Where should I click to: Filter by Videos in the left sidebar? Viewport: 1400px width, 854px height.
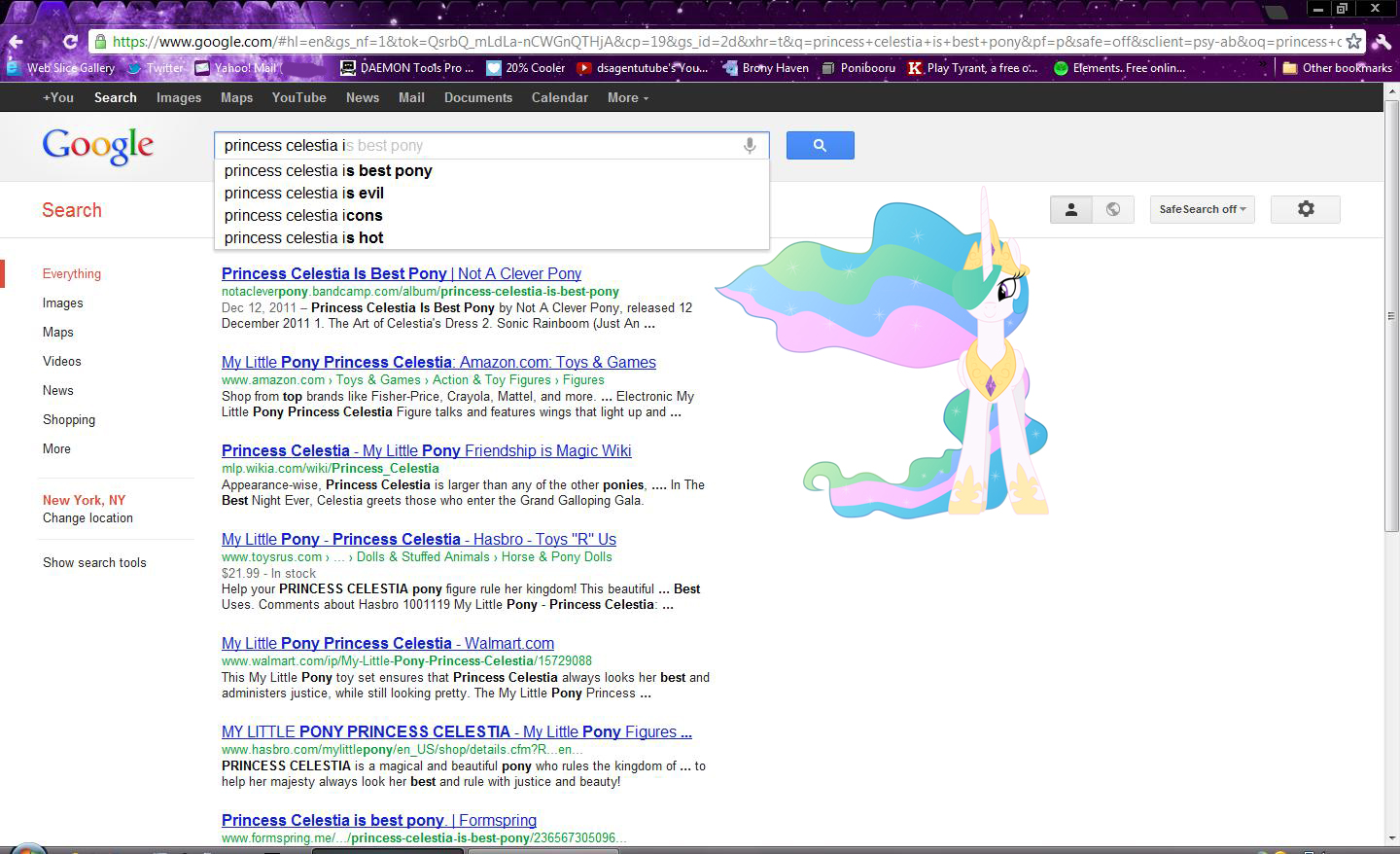[62, 361]
